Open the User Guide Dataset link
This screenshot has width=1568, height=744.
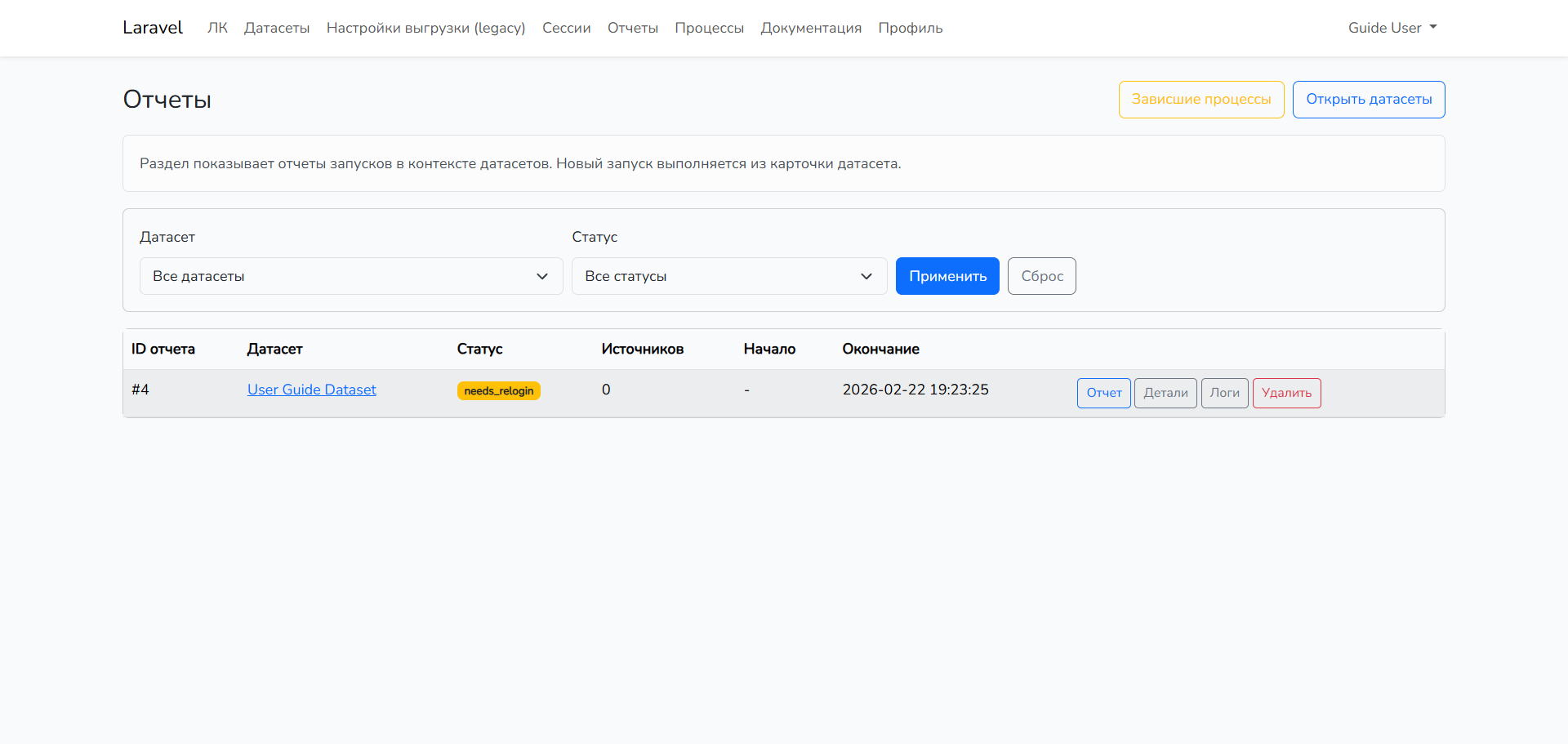coord(311,390)
